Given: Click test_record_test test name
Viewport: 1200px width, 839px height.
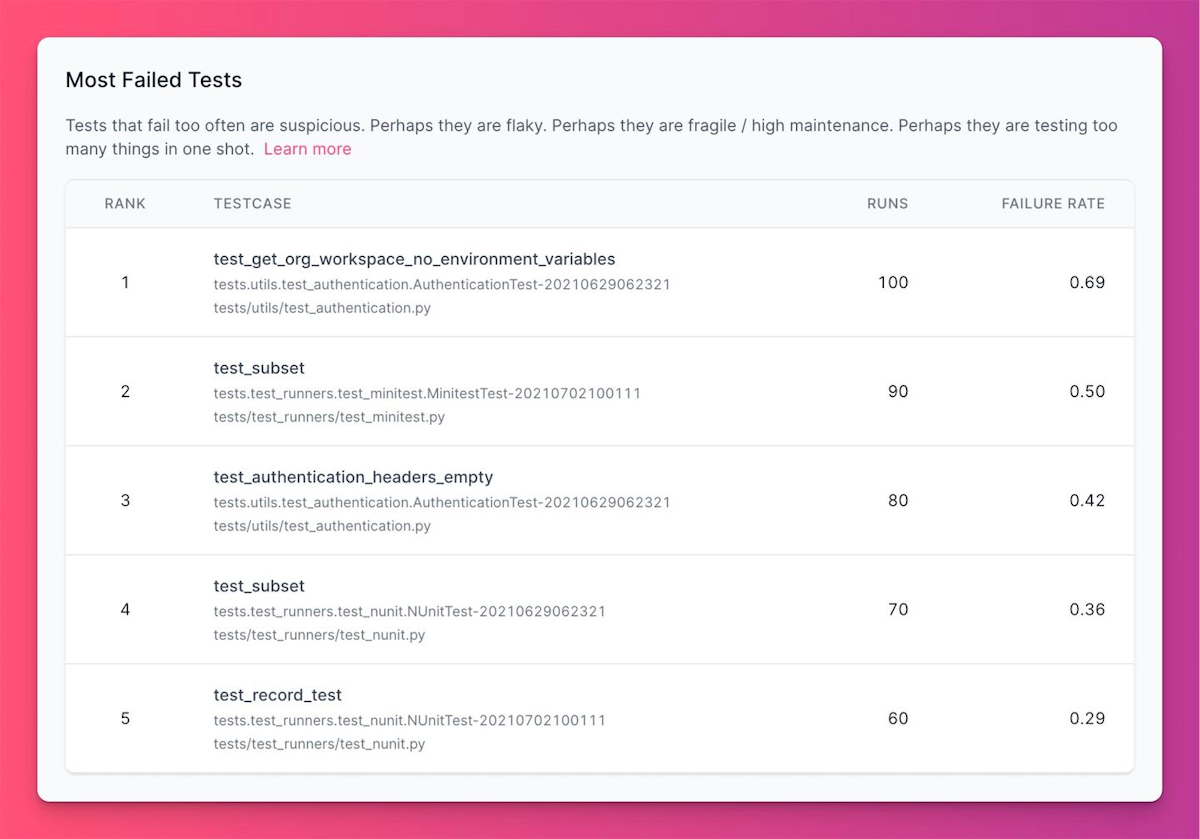Looking at the screenshot, I should (278, 695).
